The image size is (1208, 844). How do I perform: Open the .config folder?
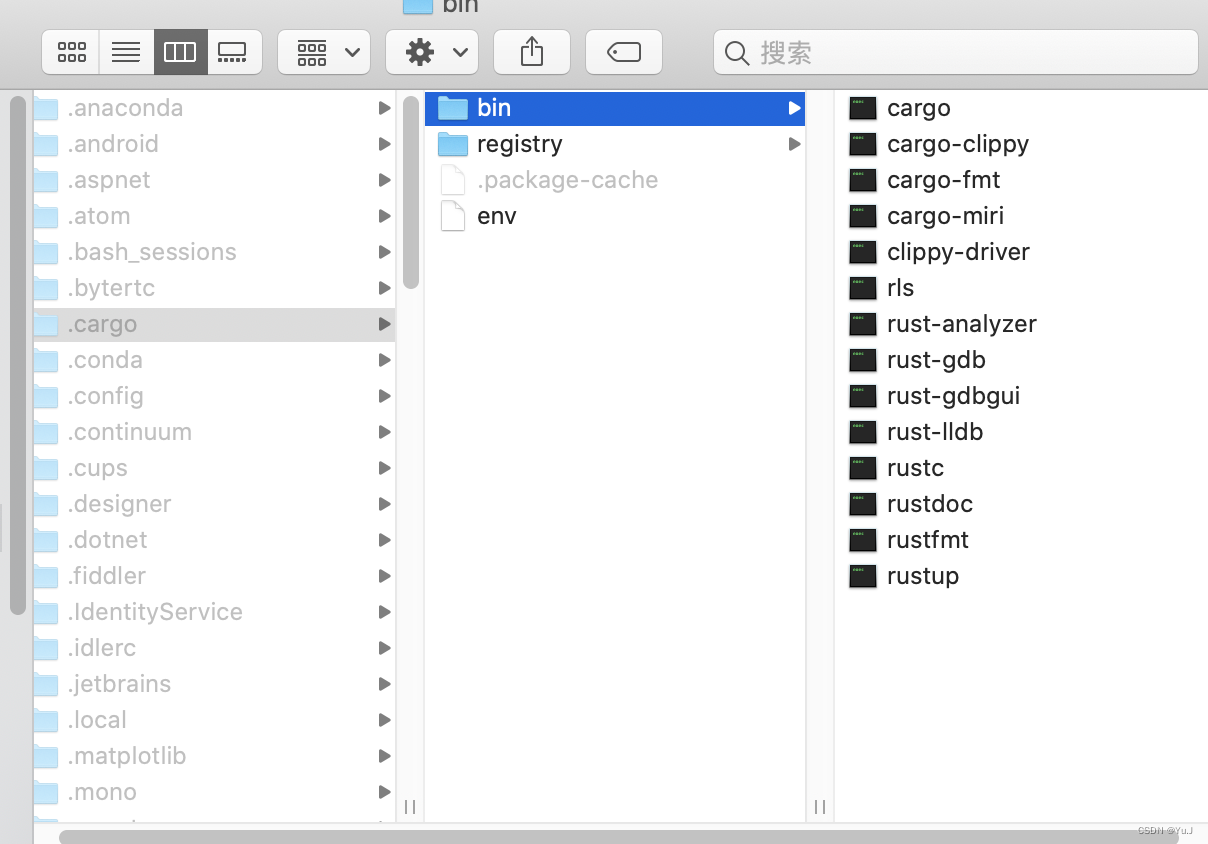point(214,396)
